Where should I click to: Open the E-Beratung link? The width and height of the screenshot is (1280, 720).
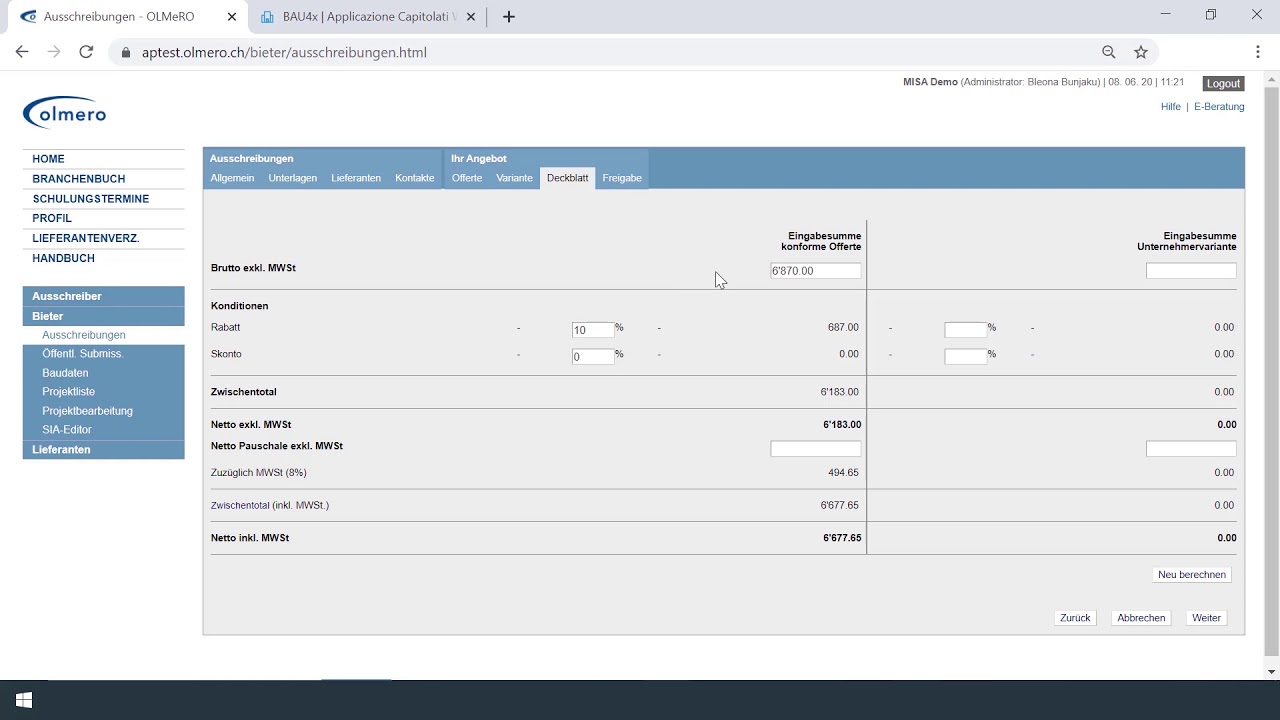click(1219, 107)
